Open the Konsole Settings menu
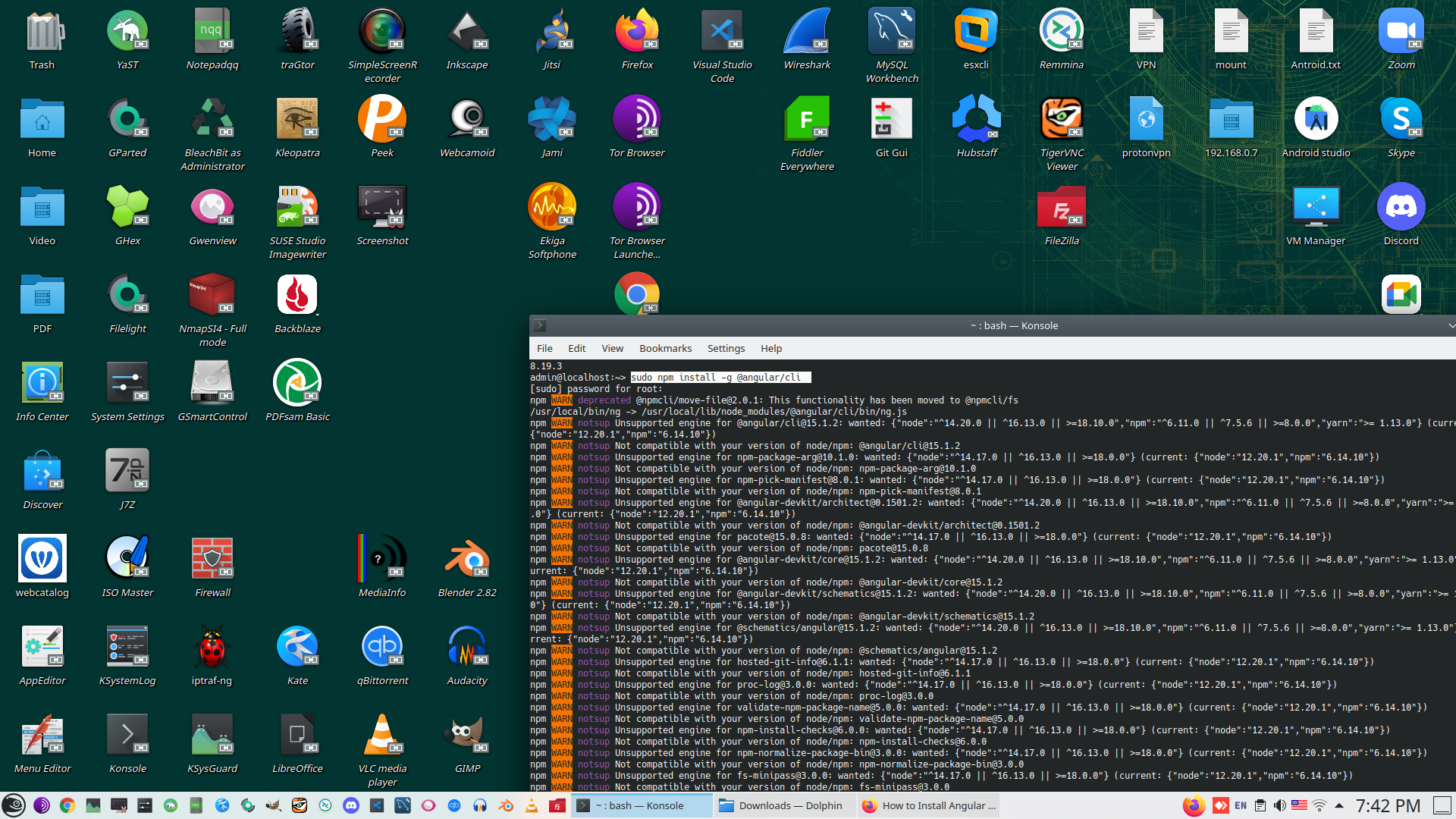This screenshot has height=819, width=1456. tap(726, 348)
